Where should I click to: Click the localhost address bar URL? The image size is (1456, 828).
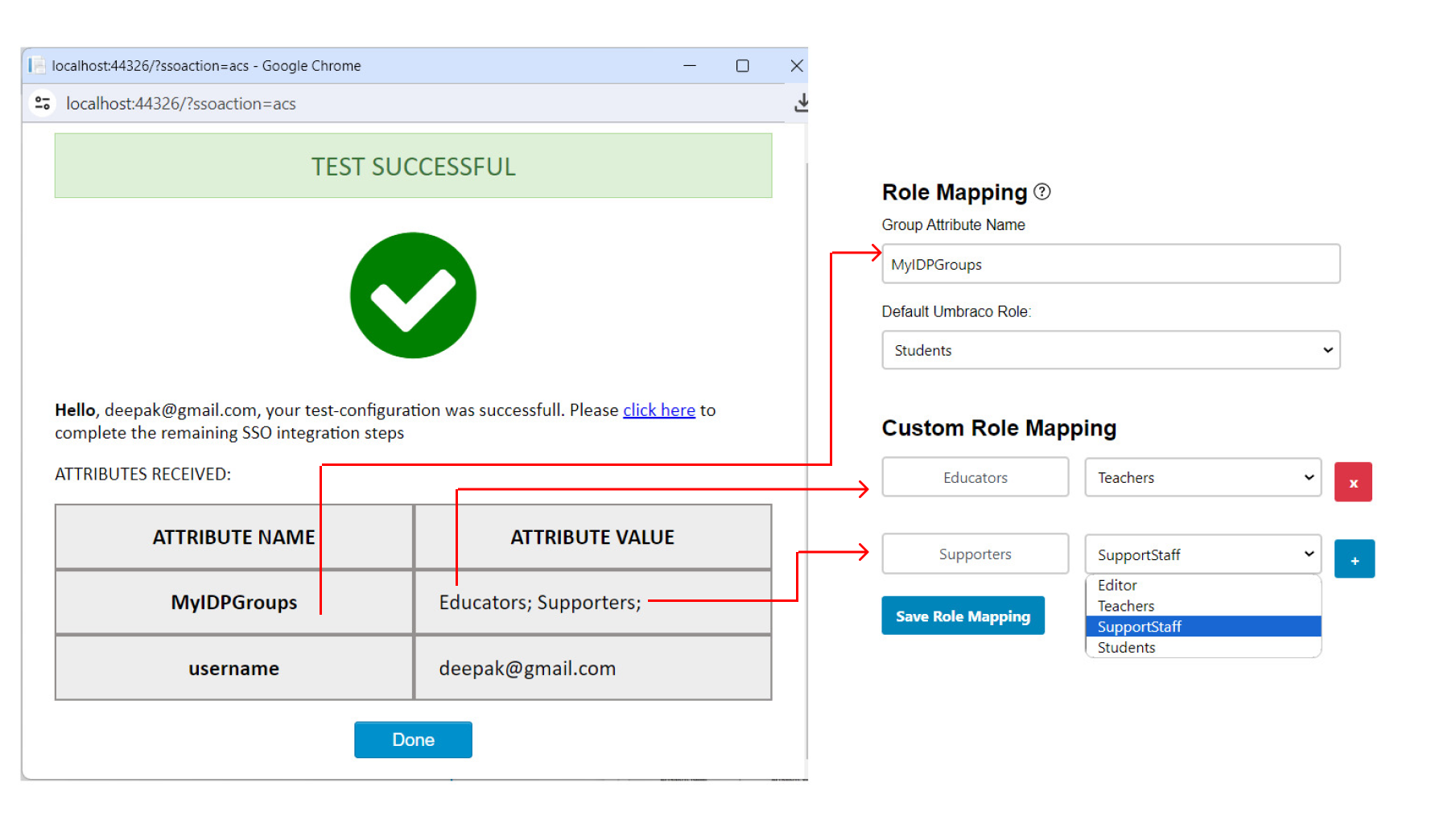(x=181, y=104)
